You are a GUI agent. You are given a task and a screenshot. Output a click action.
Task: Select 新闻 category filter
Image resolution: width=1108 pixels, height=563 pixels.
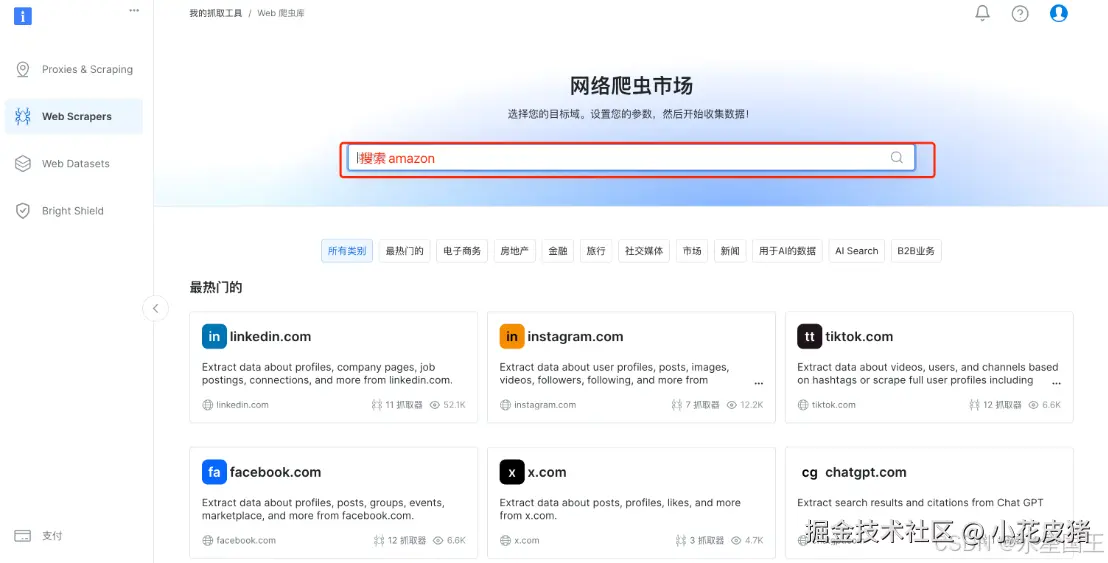730,251
